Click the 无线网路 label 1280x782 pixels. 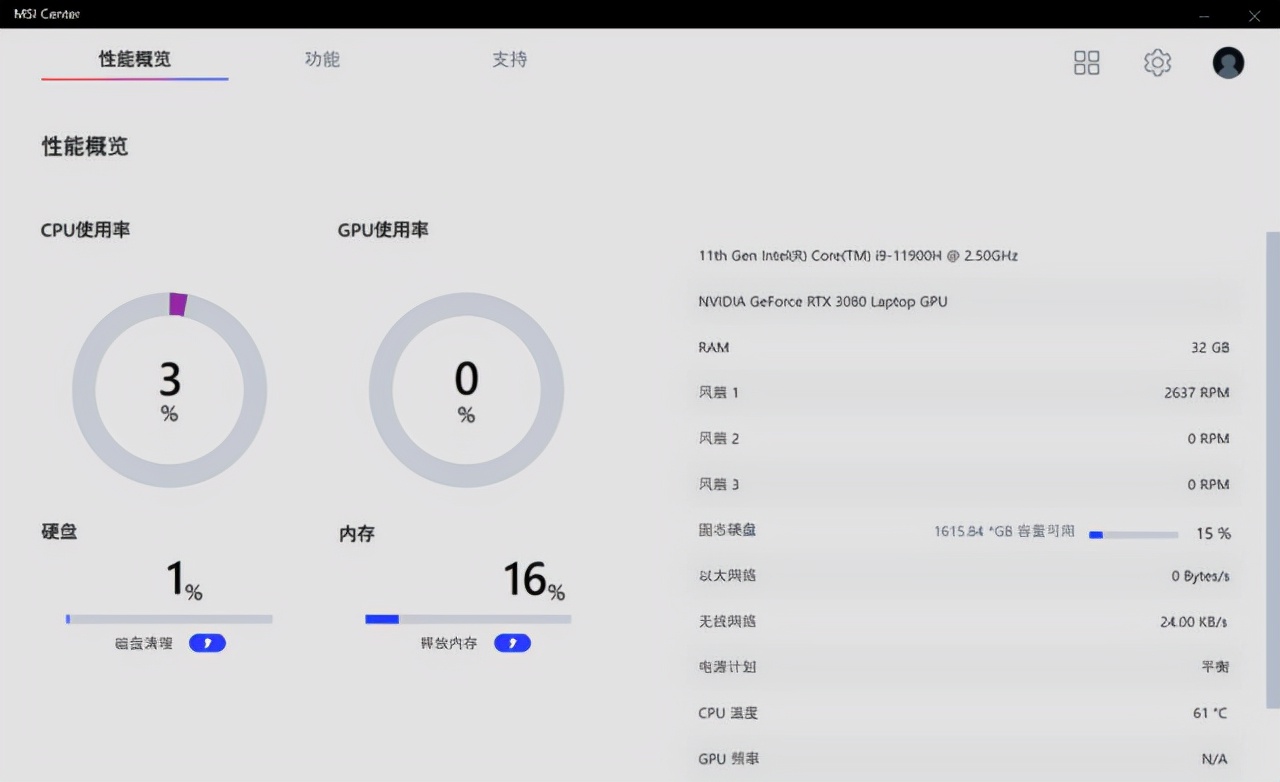[x=727, y=622]
